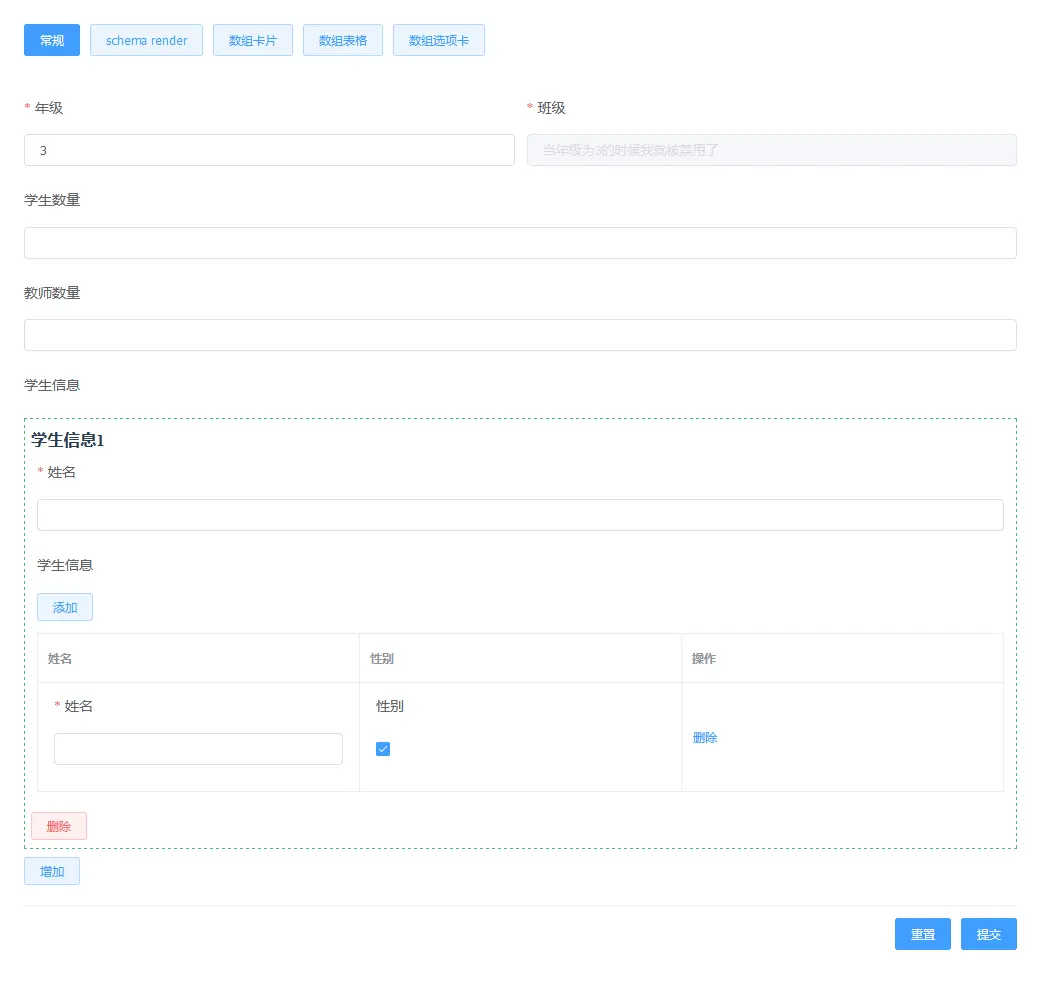Click the 姓名 field under 学生信息1
1041x992 pixels.
520,515
